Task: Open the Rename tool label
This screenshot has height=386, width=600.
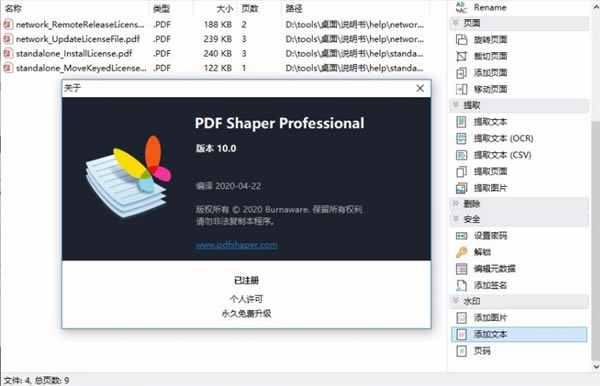Action: (x=490, y=7)
